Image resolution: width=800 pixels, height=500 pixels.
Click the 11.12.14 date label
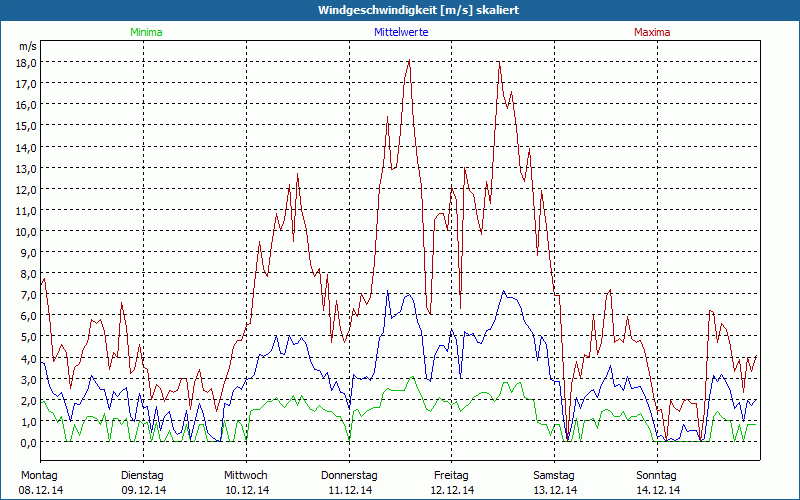(350, 490)
